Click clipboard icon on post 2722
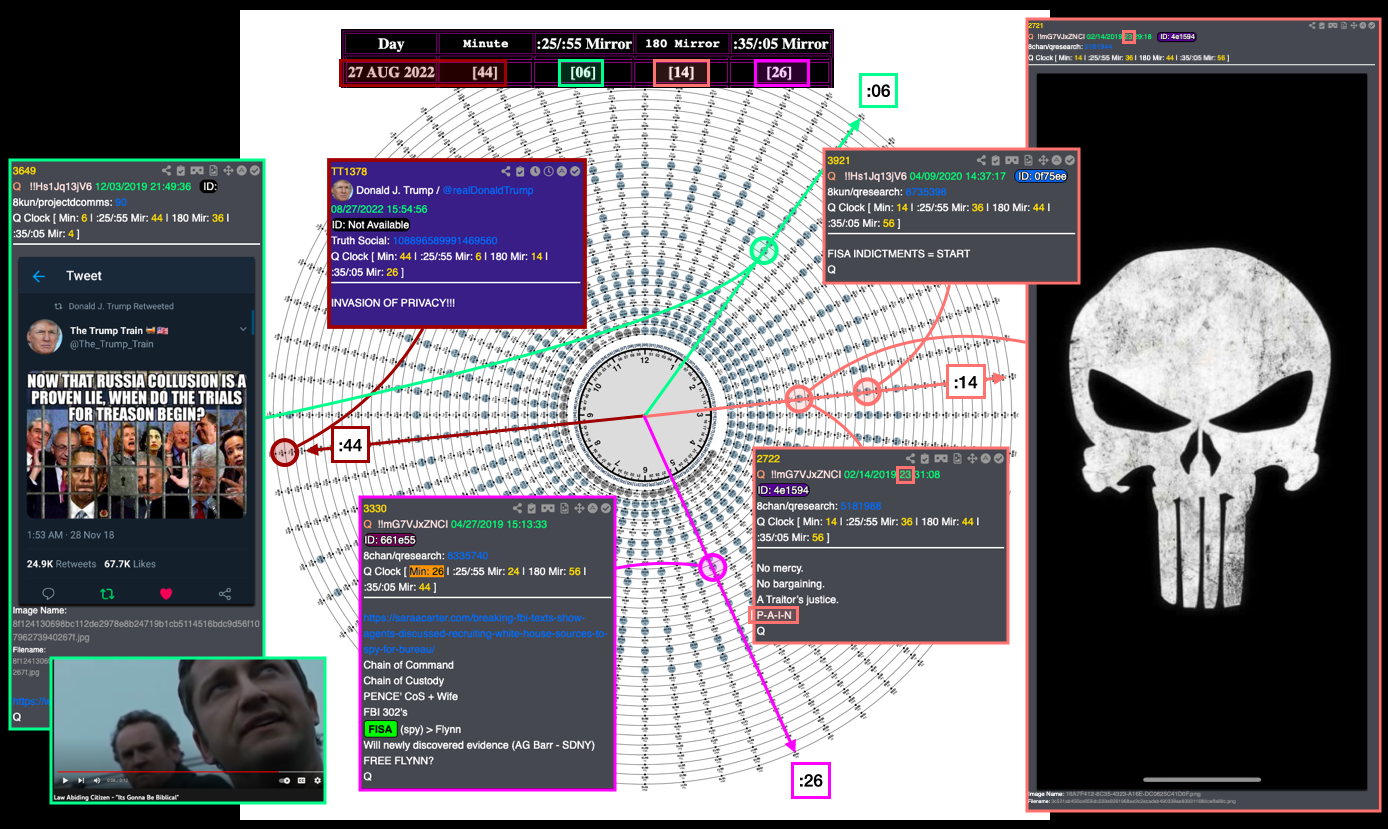The width and height of the screenshot is (1388, 829). [x=925, y=459]
